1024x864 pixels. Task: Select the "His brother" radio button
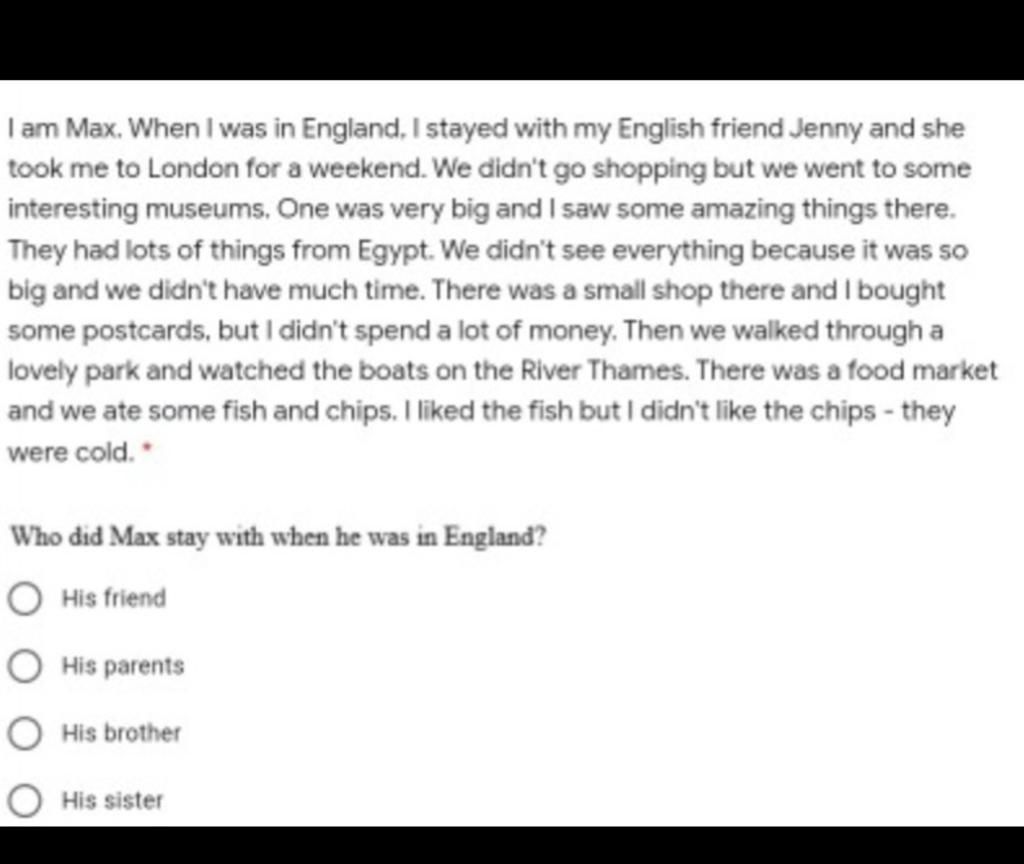click(25, 733)
